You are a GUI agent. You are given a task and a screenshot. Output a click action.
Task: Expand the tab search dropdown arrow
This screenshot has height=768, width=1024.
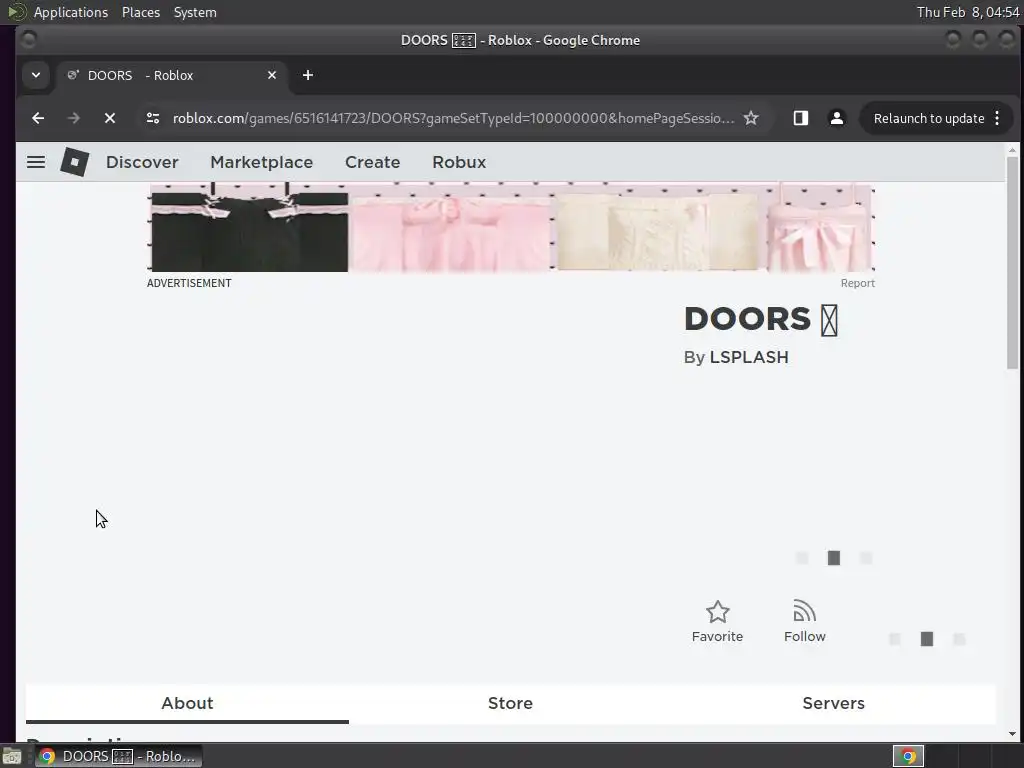click(36, 75)
